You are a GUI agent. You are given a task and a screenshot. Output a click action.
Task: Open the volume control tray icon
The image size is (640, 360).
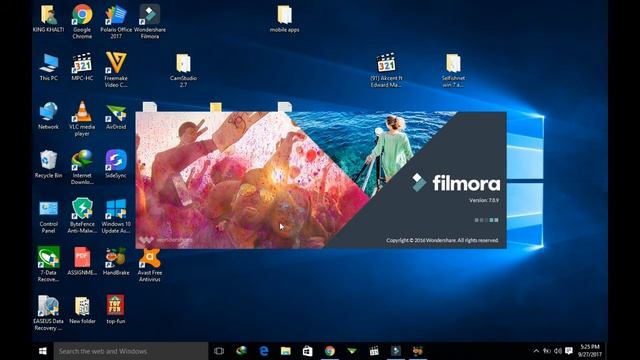[558, 351]
